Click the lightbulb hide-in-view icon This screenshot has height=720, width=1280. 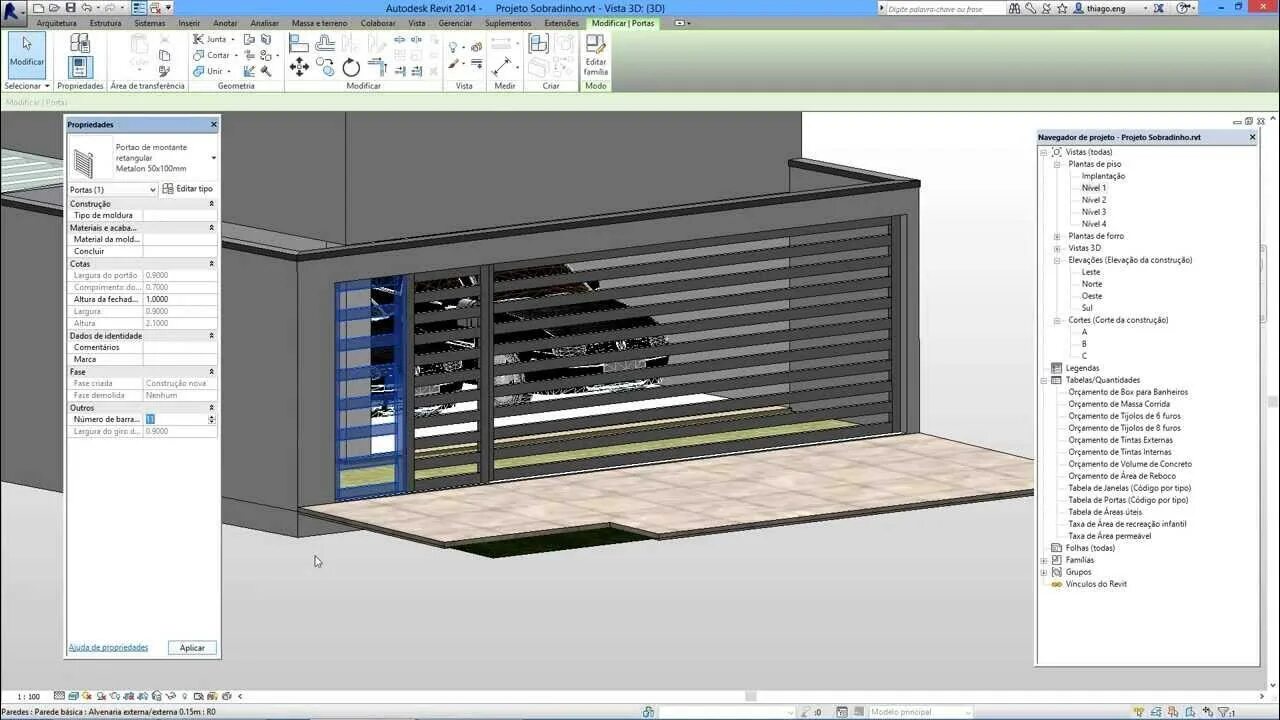pos(453,47)
